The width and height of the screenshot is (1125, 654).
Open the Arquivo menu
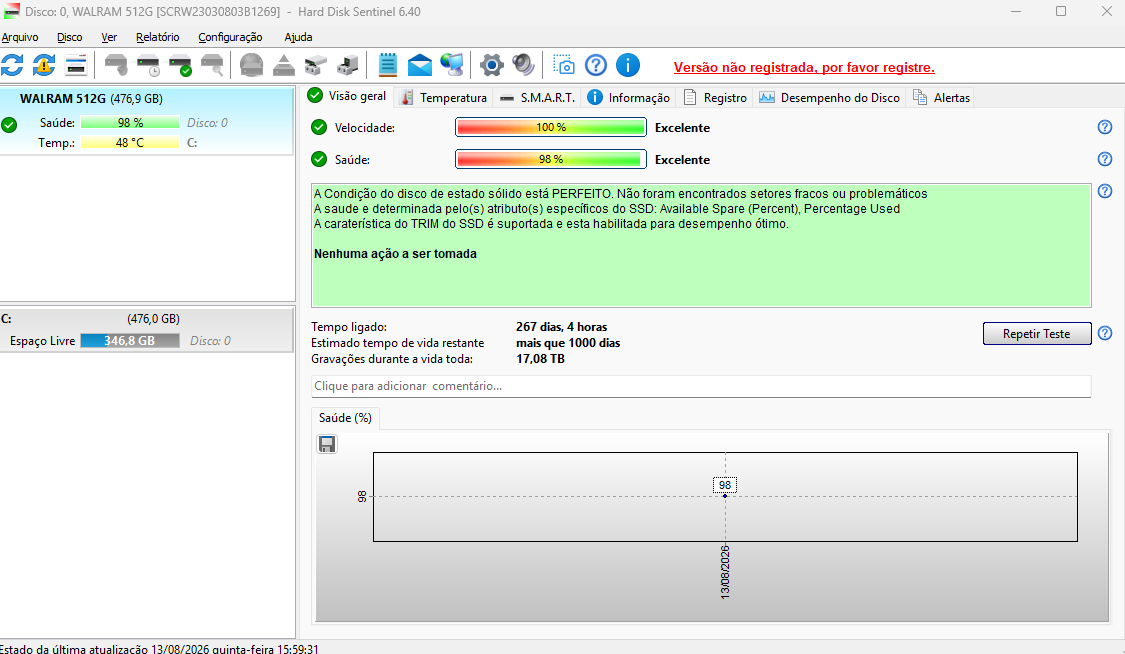pyautogui.click(x=20, y=37)
